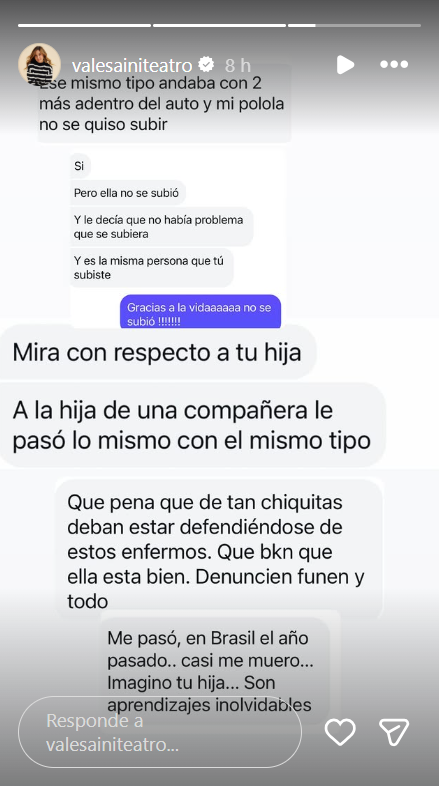The height and width of the screenshot is (786, 439).
Task: Tap the purple 'Gracias a la vidaaaaaa' bubble
Action: tap(200, 312)
